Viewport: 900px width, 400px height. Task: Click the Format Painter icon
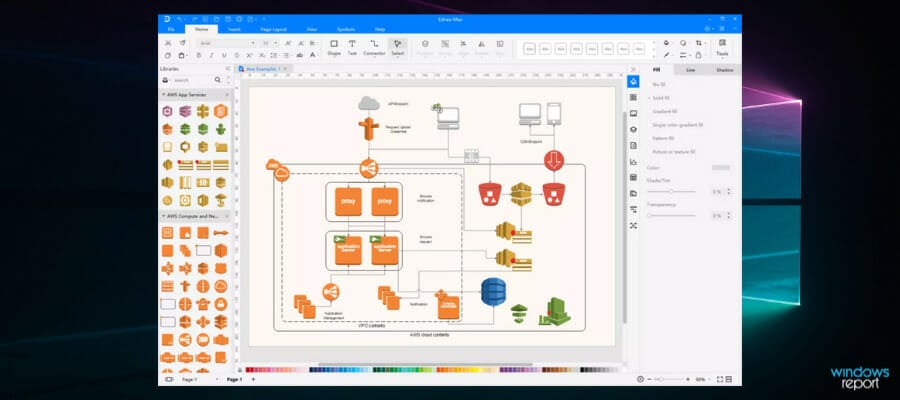(183, 43)
